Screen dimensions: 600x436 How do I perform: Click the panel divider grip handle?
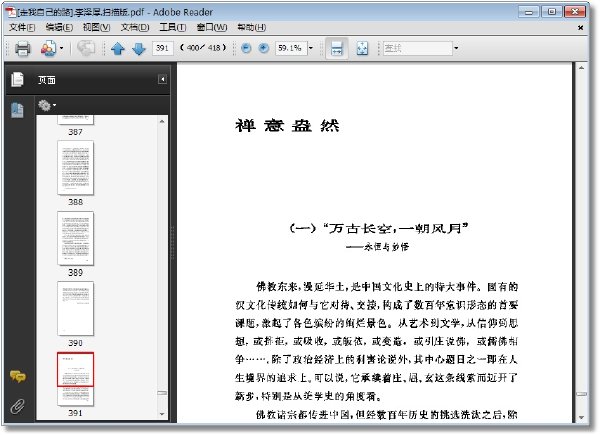[x=173, y=243]
